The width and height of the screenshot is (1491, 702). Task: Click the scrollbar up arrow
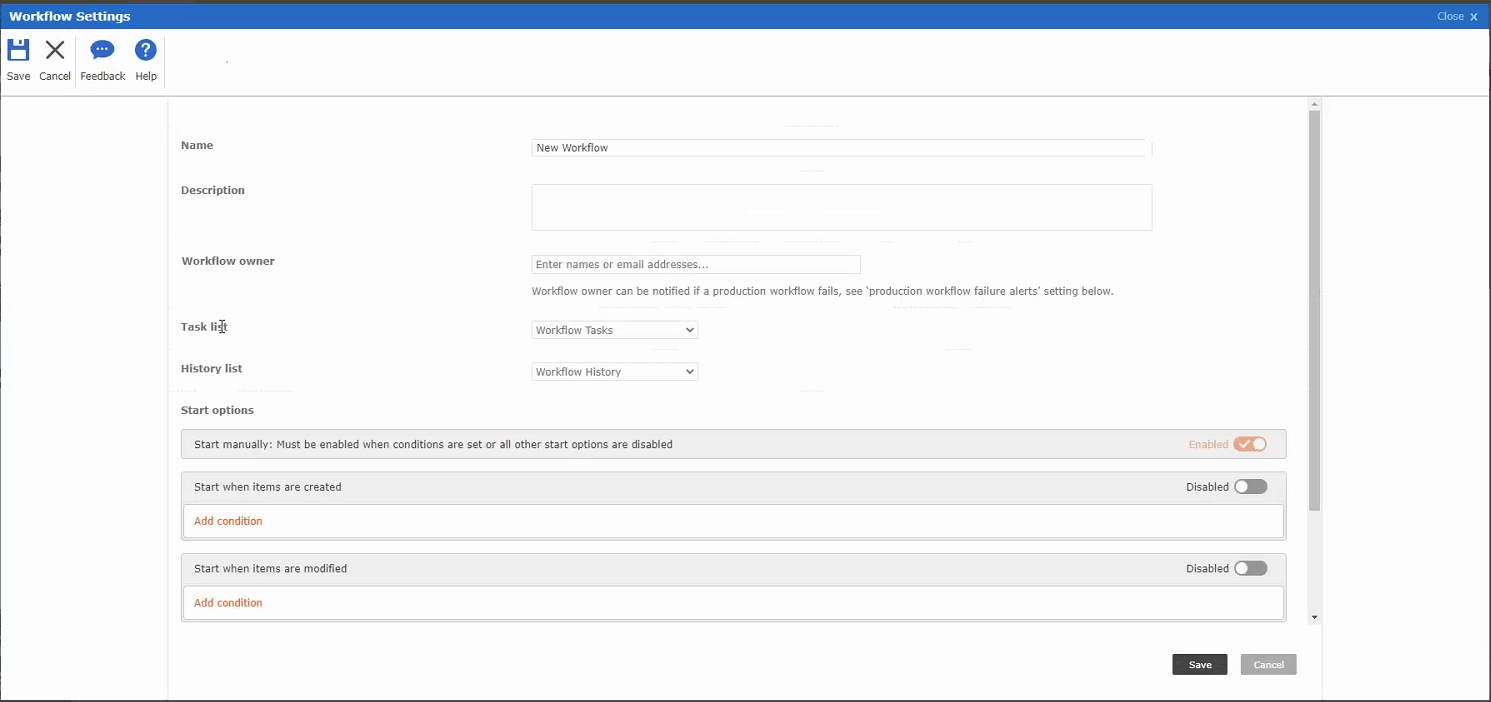click(x=1314, y=104)
